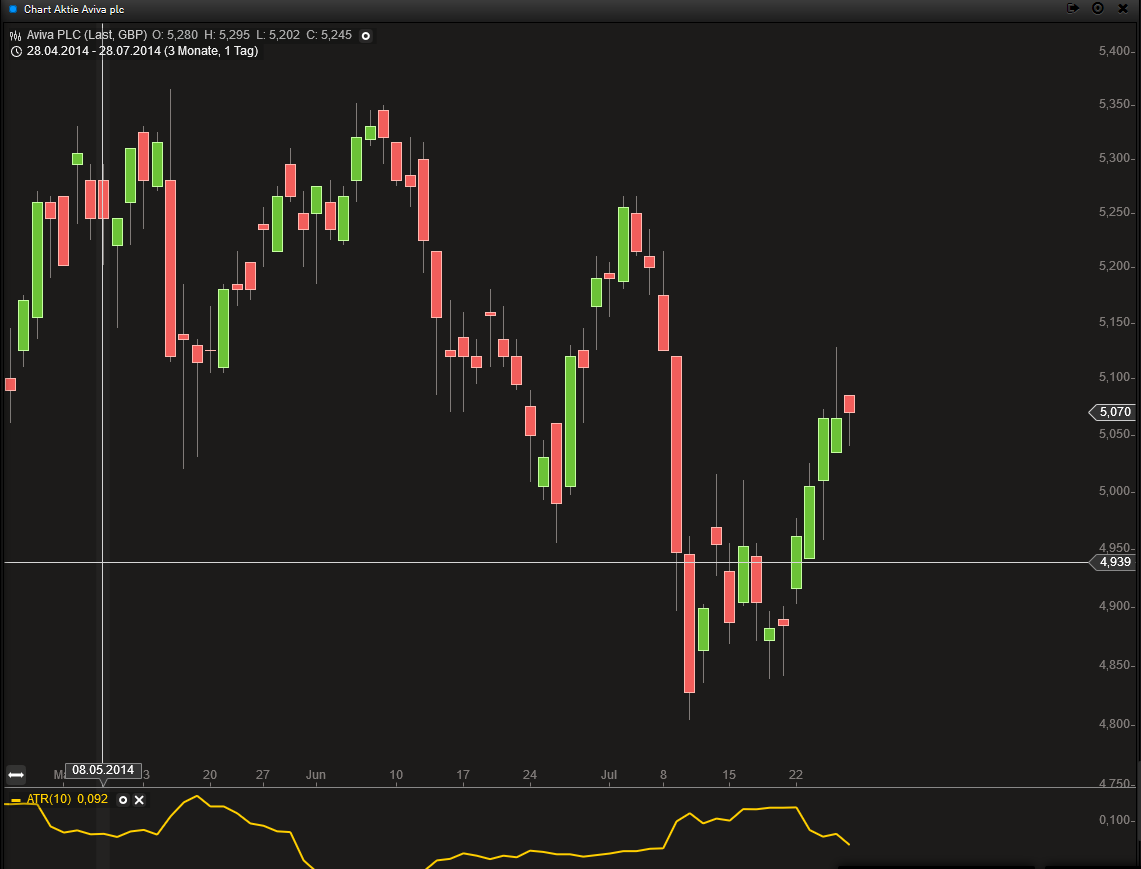Screen dimensions: 1141x869
Task: Click the Jul label on the time axis
Action: (x=609, y=775)
